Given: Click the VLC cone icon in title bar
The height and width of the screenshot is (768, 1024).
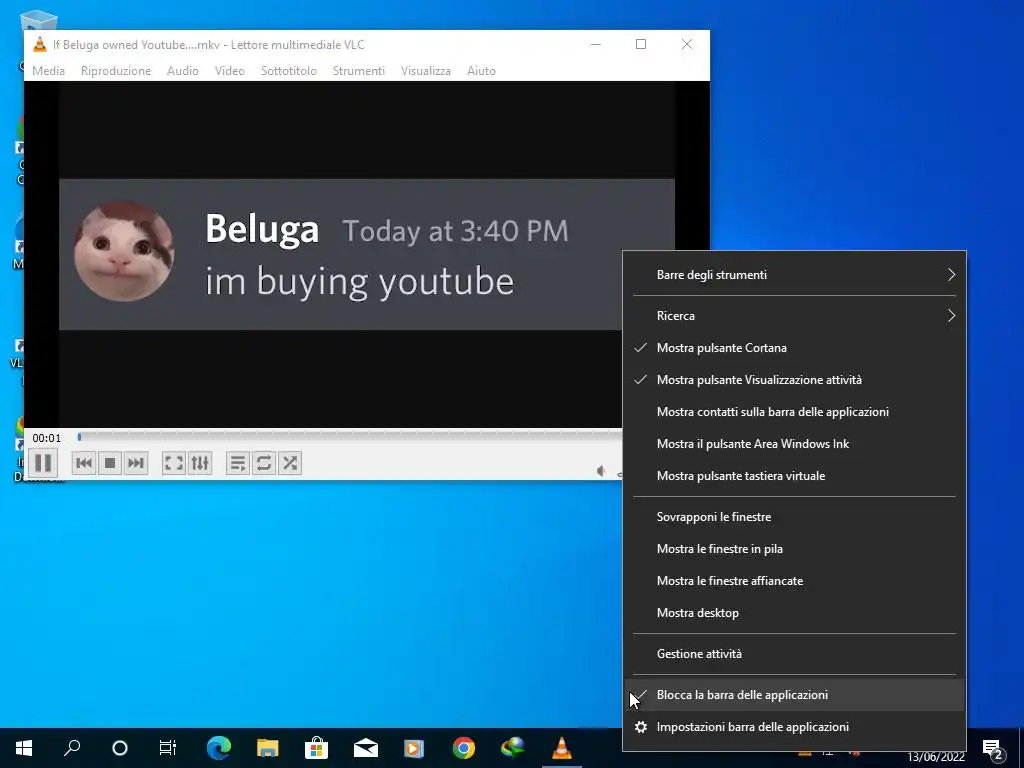Looking at the screenshot, I should pos(39,44).
